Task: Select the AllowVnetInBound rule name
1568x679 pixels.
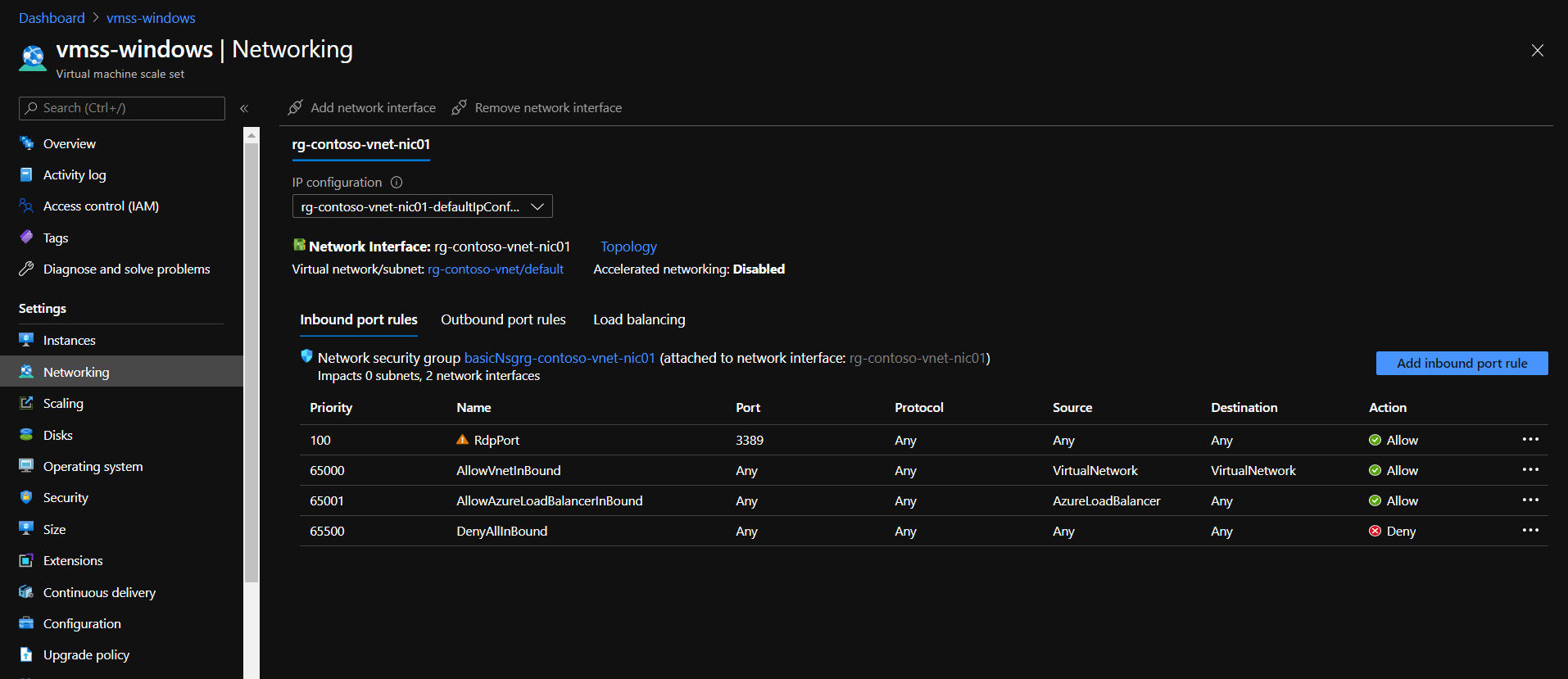Action: click(509, 470)
